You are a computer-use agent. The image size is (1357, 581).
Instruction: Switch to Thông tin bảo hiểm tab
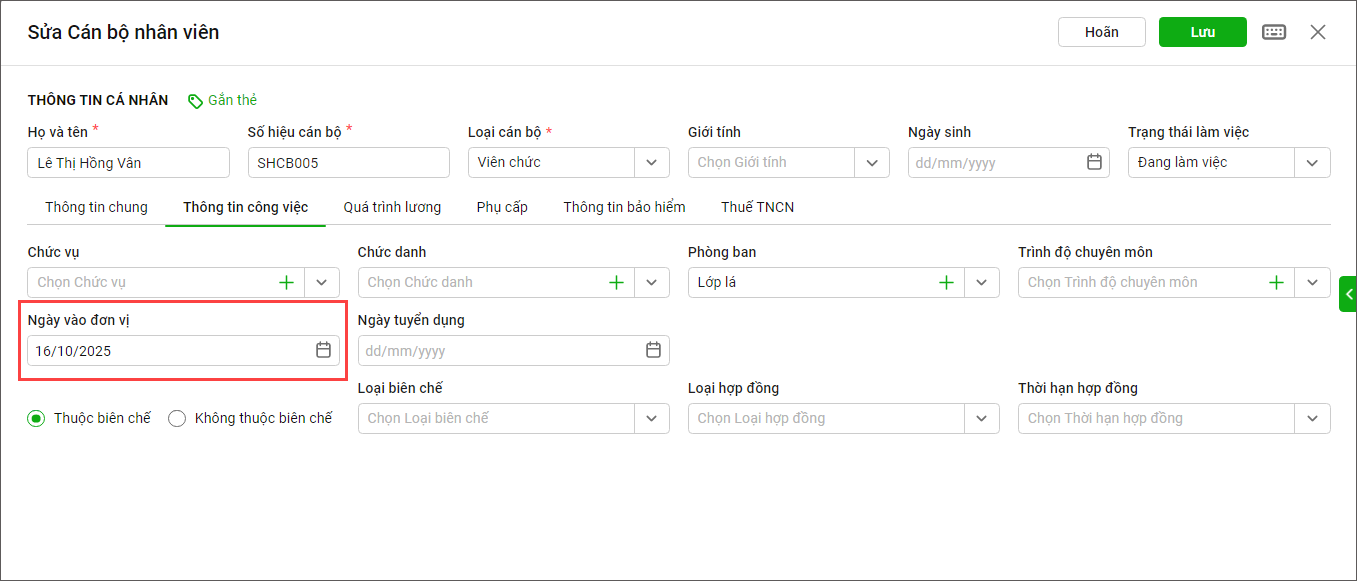click(x=624, y=207)
